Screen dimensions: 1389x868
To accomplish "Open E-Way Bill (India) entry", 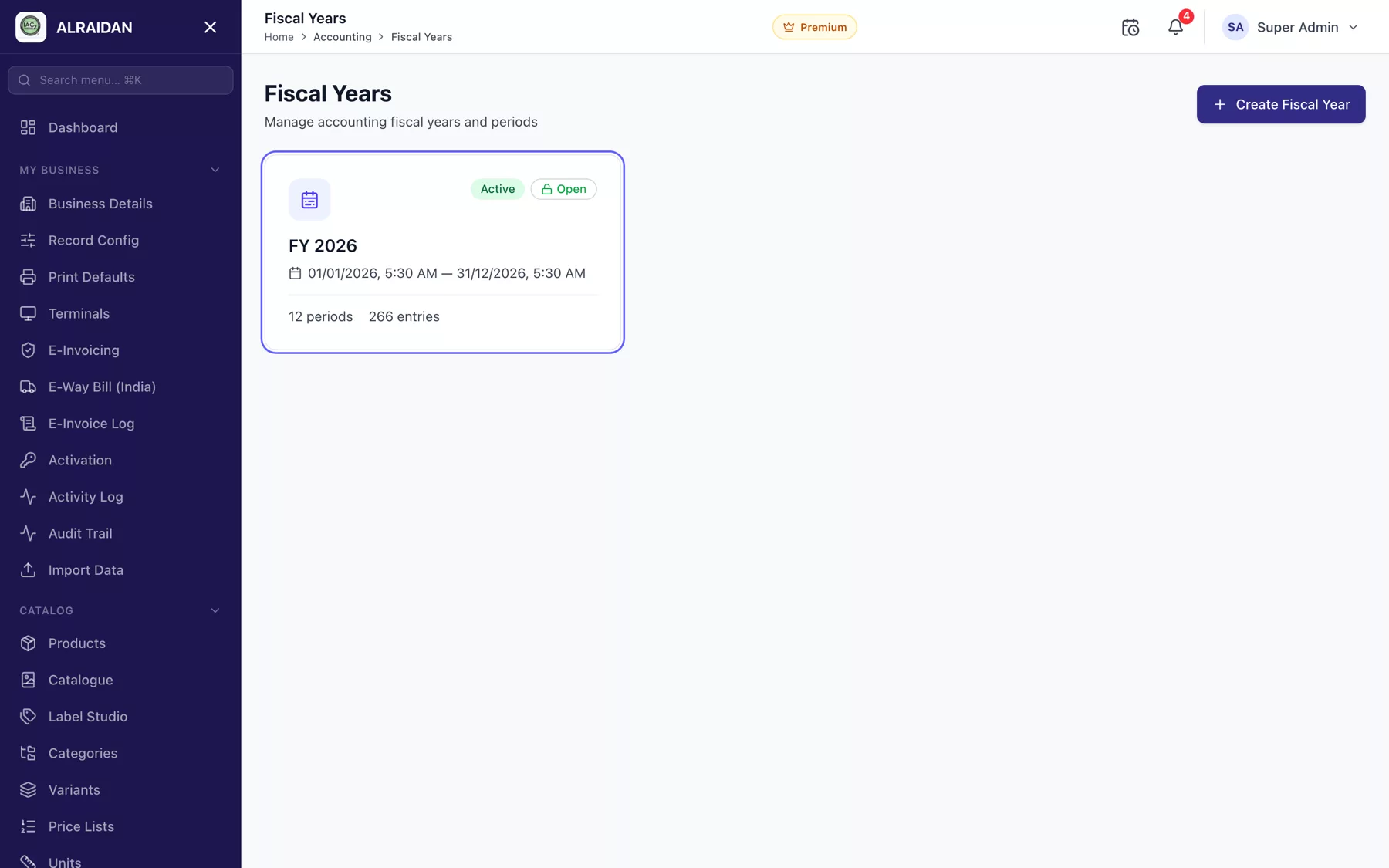I will point(120,387).
